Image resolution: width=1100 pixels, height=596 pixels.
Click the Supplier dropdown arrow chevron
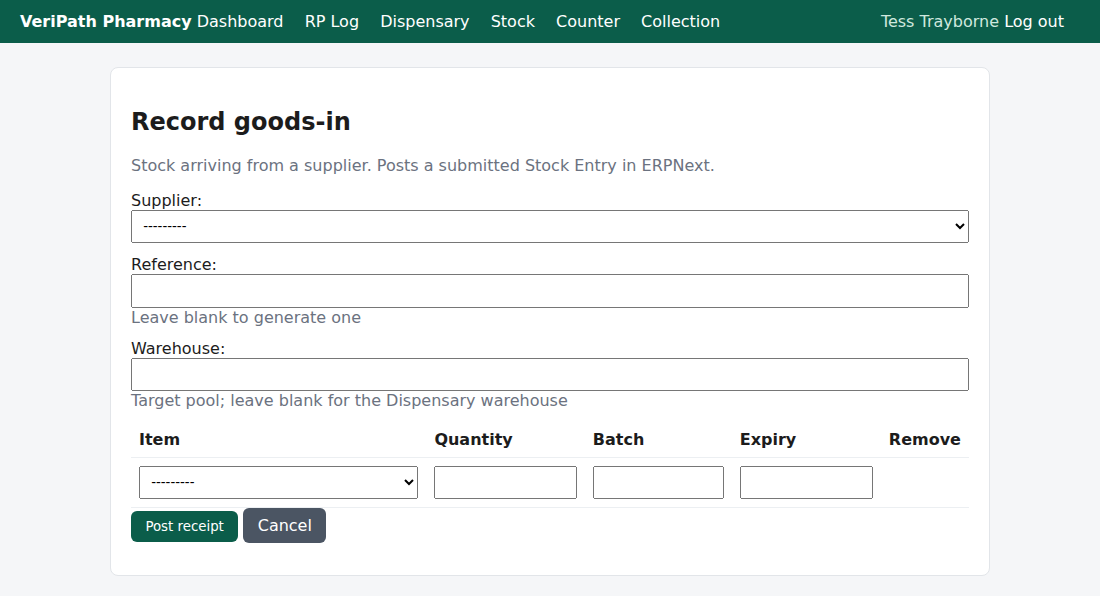pos(960,226)
